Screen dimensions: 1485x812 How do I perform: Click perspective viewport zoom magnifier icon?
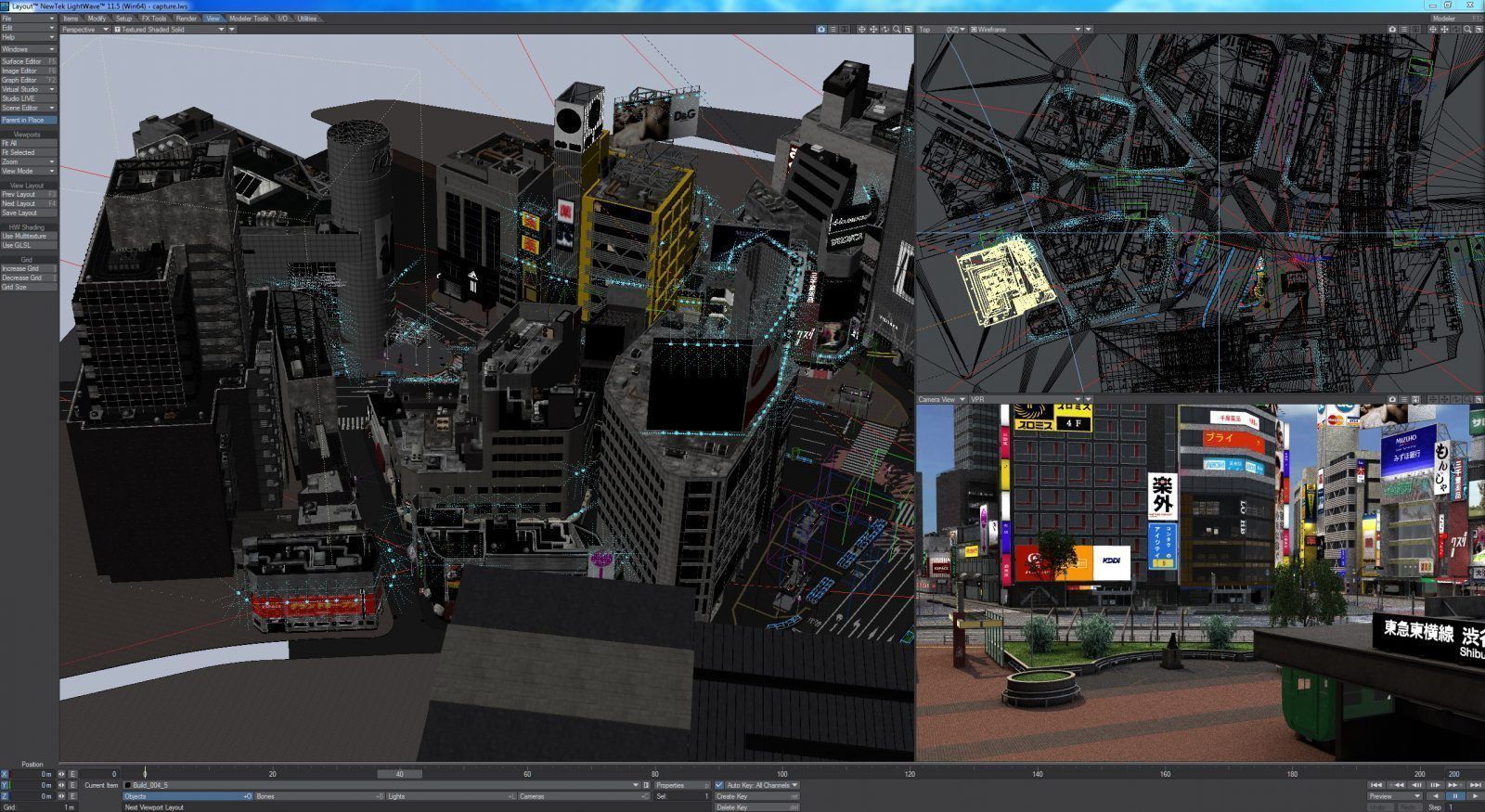click(897, 30)
